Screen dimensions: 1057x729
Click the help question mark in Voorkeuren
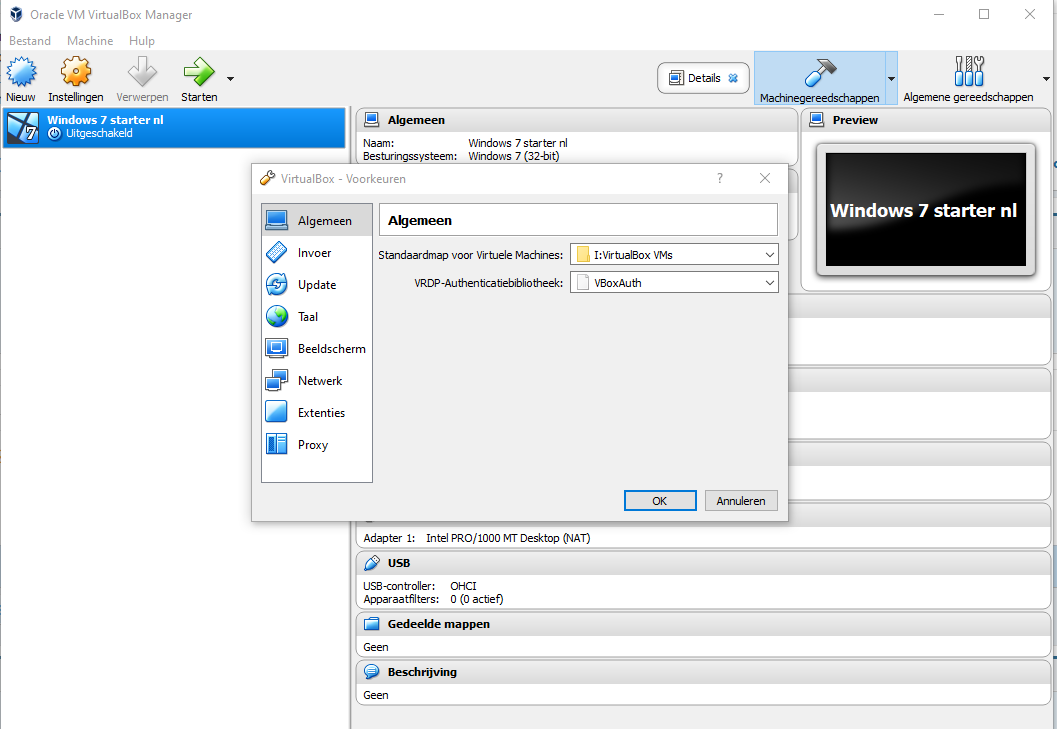point(720,178)
